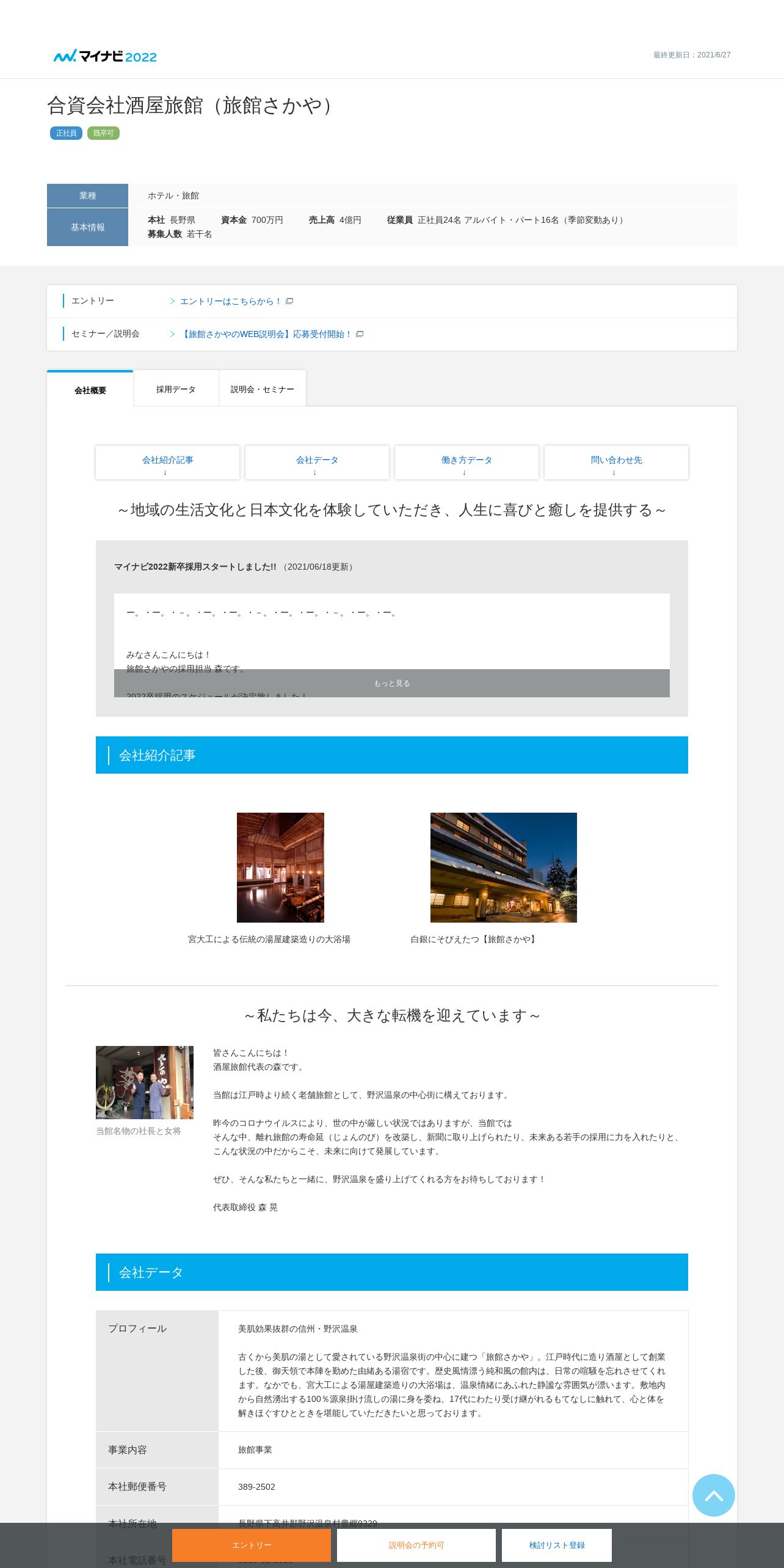Click the 検討リスト登録 button
Screen dimensions: 784x1568
(557, 1545)
